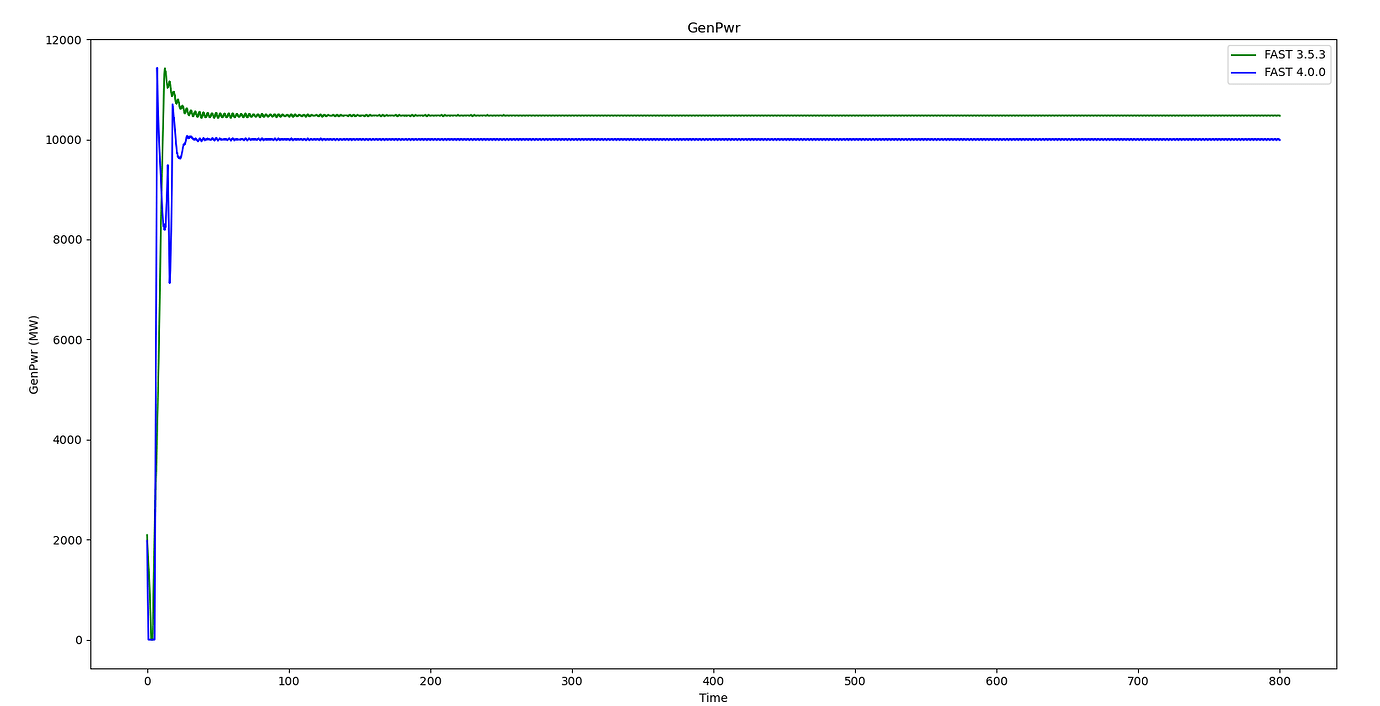Open the x-axis Time label
This screenshot has height=706, width=1380.
coord(712,698)
